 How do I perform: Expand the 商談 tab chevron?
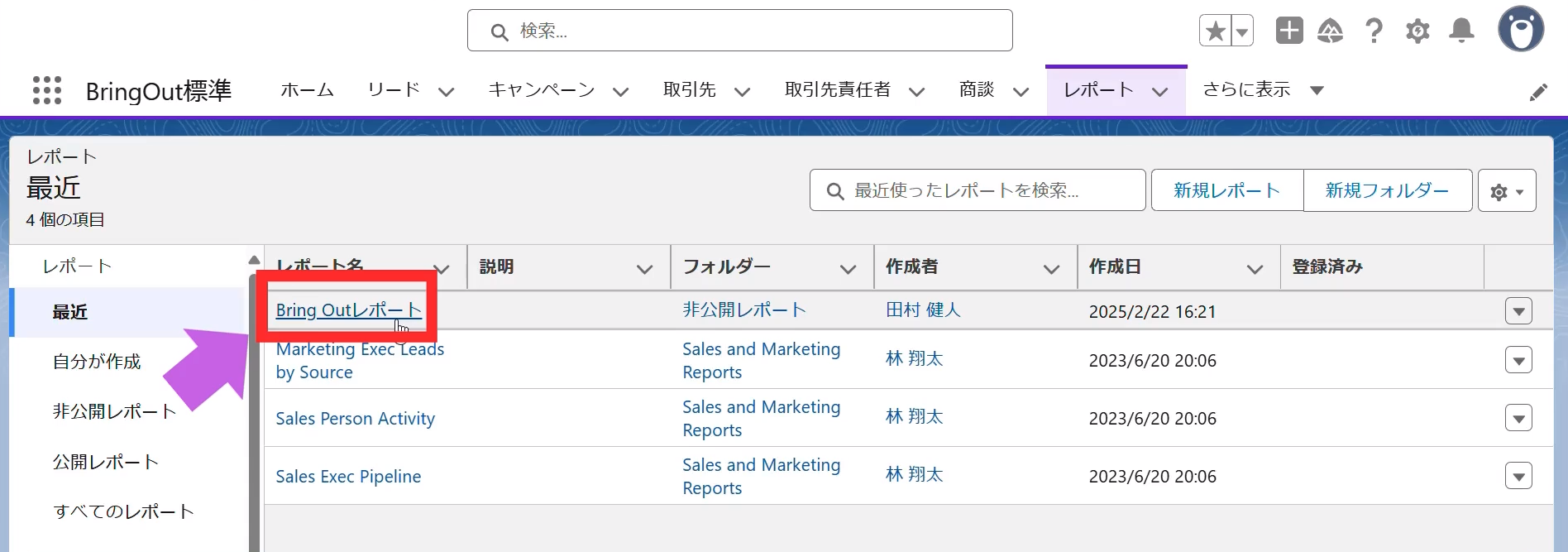pos(1021,92)
